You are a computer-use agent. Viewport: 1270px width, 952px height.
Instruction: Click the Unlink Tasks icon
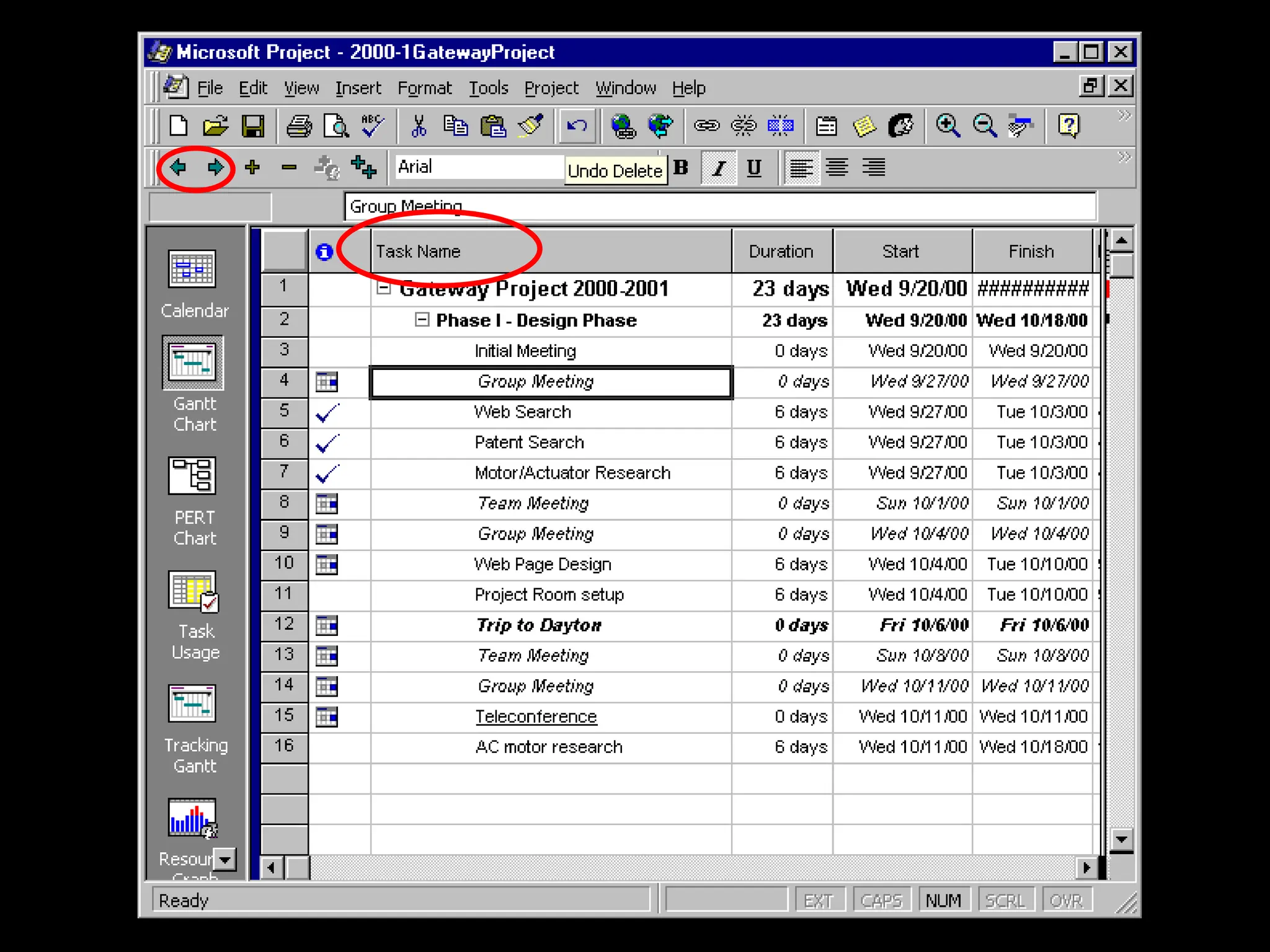[x=743, y=126]
